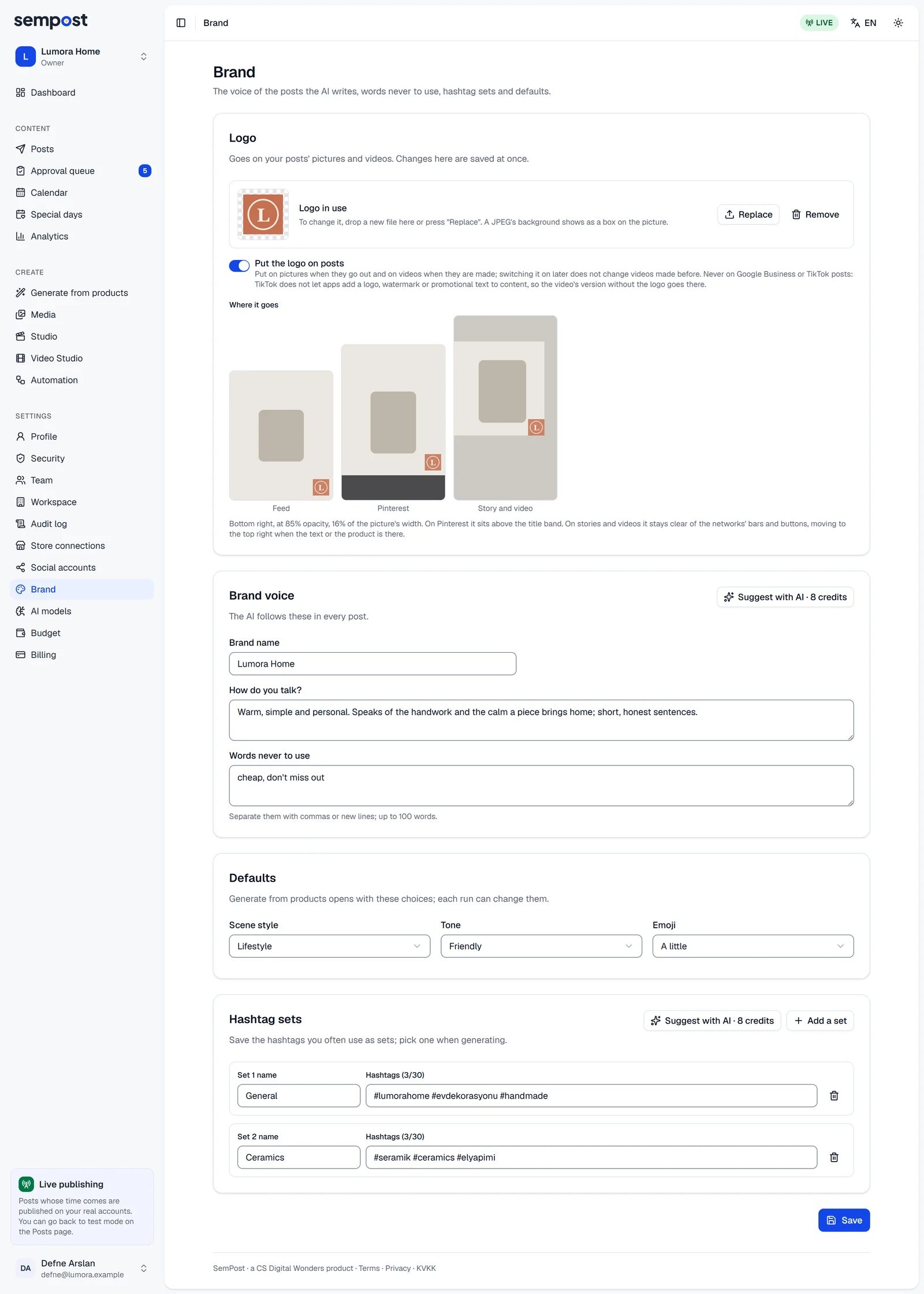924x1294 pixels.
Task: Go to Store connections
Action: (82, 545)
